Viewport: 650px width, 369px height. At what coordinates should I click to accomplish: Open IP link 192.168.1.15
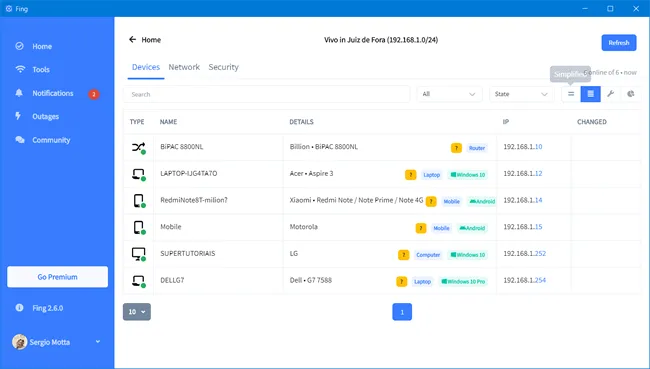click(523, 227)
